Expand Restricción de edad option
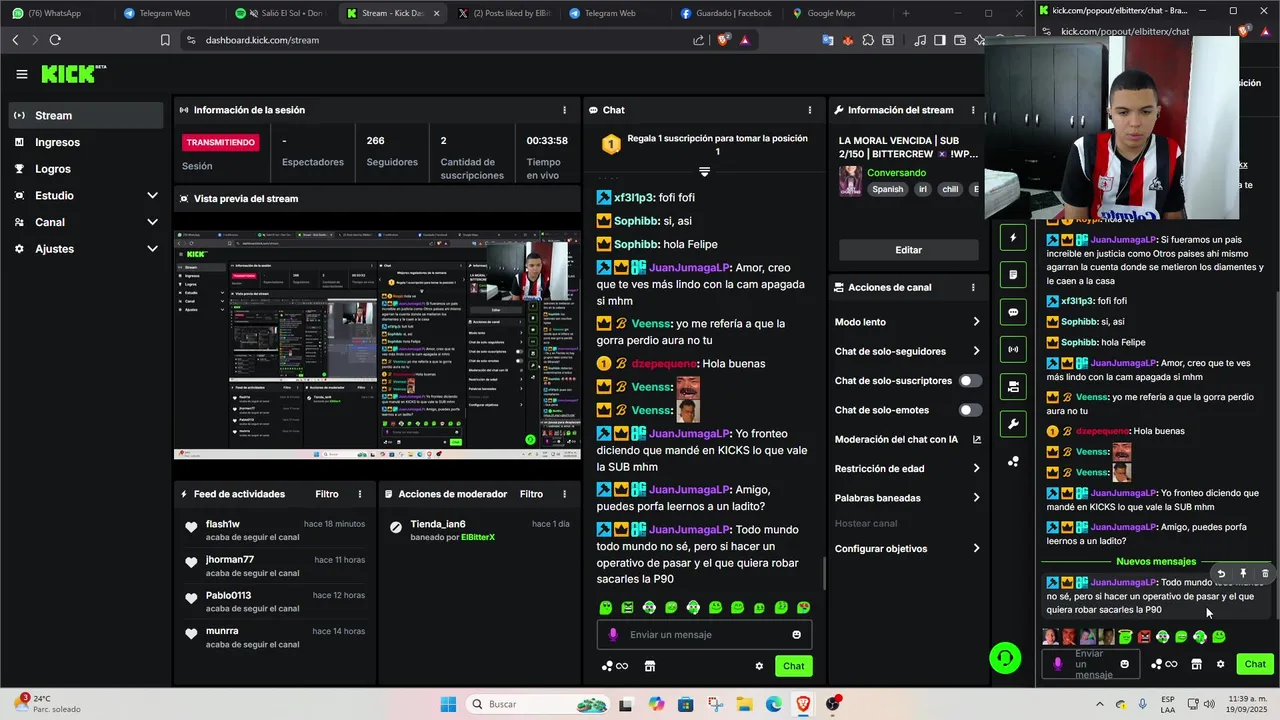The height and width of the screenshot is (720, 1280). pyautogui.click(x=908, y=468)
